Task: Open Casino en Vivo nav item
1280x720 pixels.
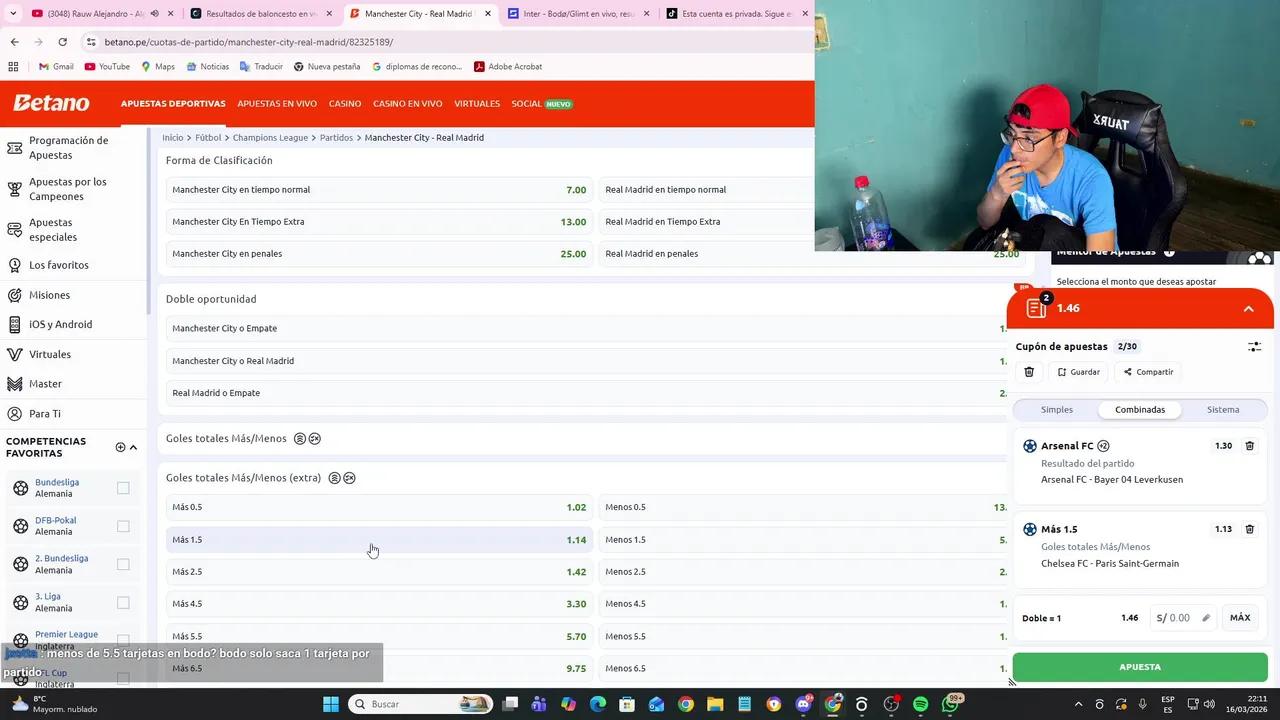Action: coord(408,104)
